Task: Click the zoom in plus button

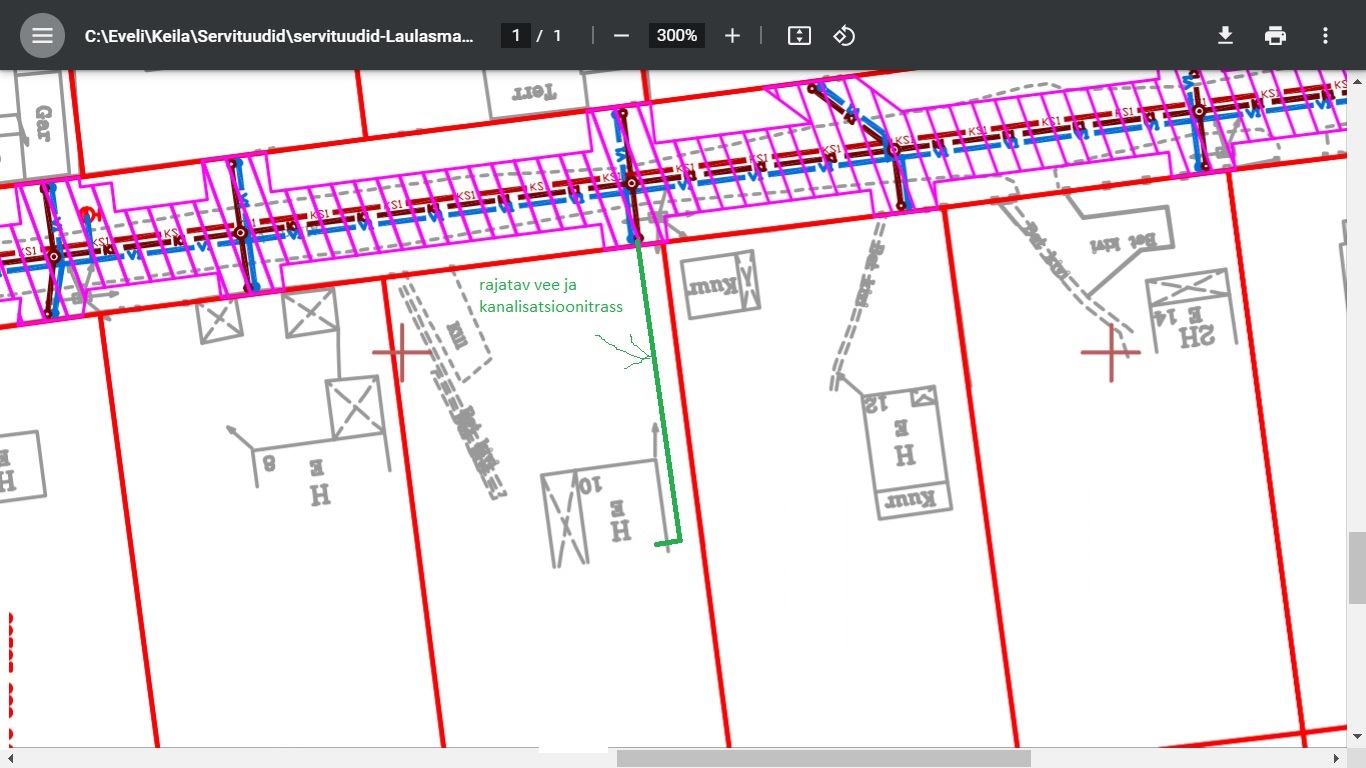Action: tap(732, 36)
